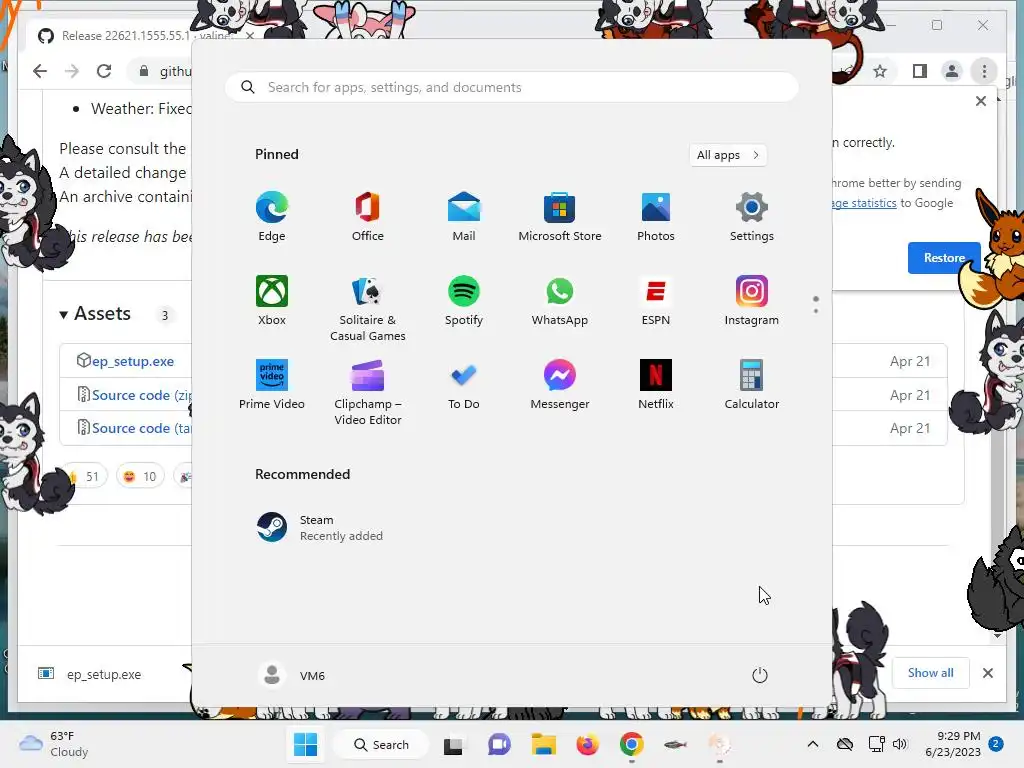Launch Netflix pinned app

[x=656, y=385]
